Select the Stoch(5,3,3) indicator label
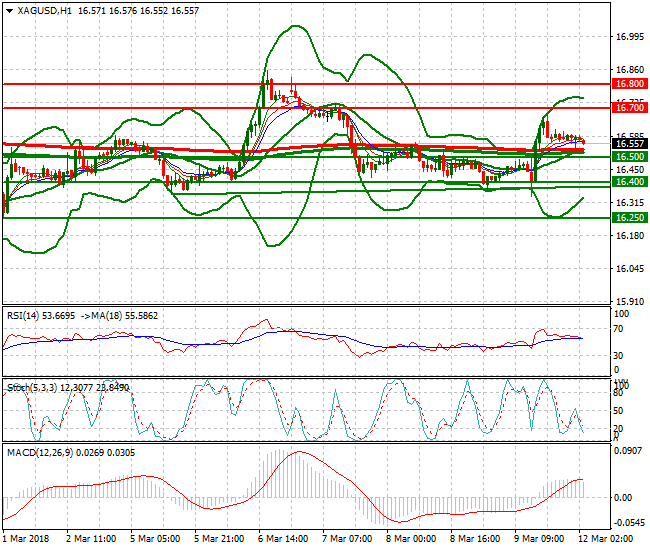The width and height of the screenshot is (650, 550). pyautogui.click(x=32, y=386)
